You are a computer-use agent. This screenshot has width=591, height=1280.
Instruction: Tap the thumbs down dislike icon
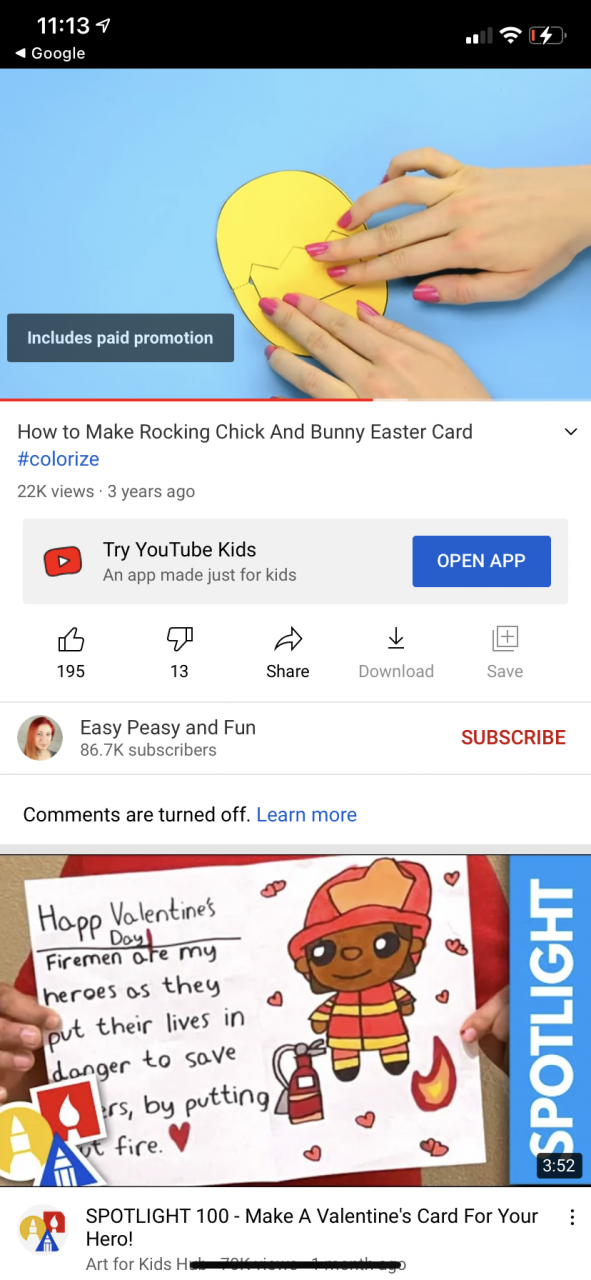pyautogui.click(x=179, y=638)
